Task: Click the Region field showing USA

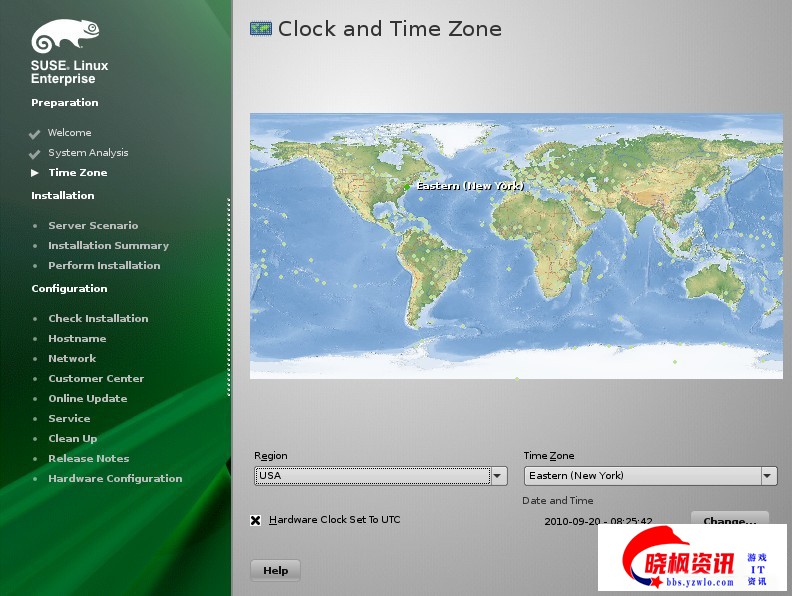Action: [372, 476]
